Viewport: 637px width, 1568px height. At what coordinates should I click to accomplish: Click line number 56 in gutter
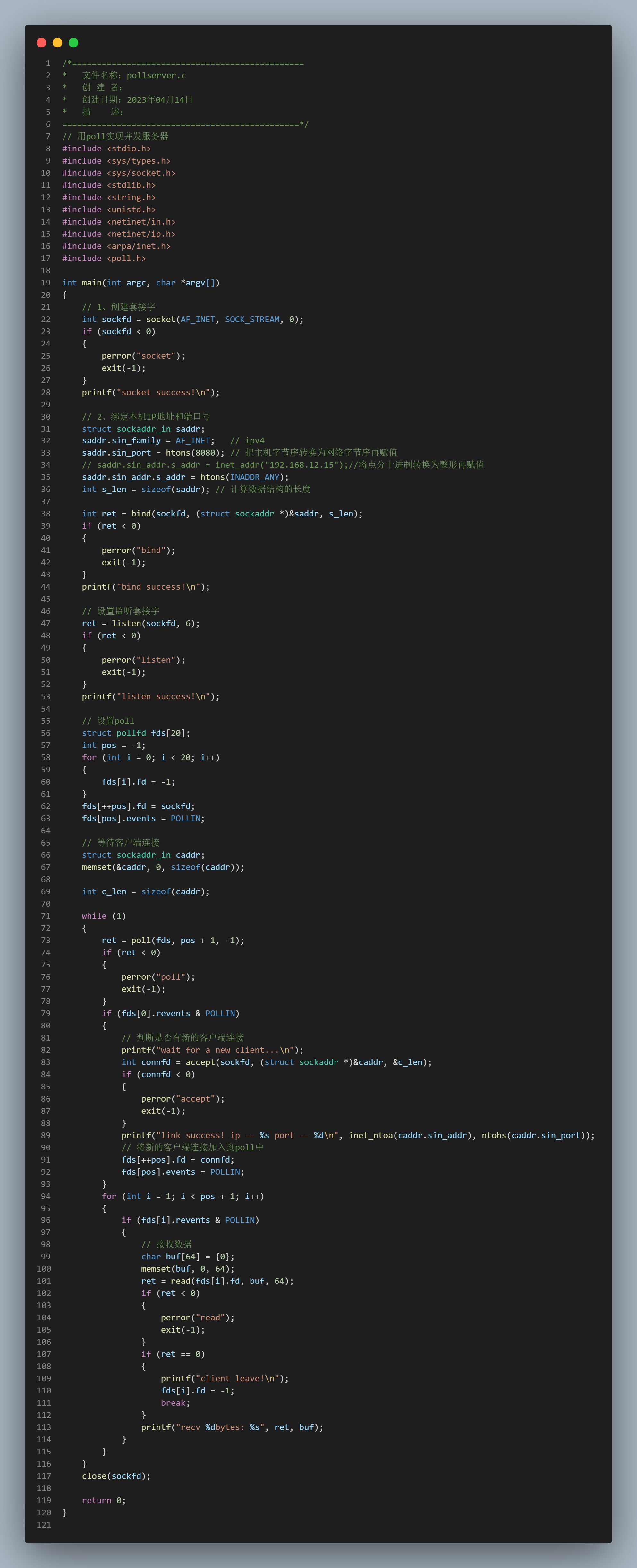pos(46,733)
